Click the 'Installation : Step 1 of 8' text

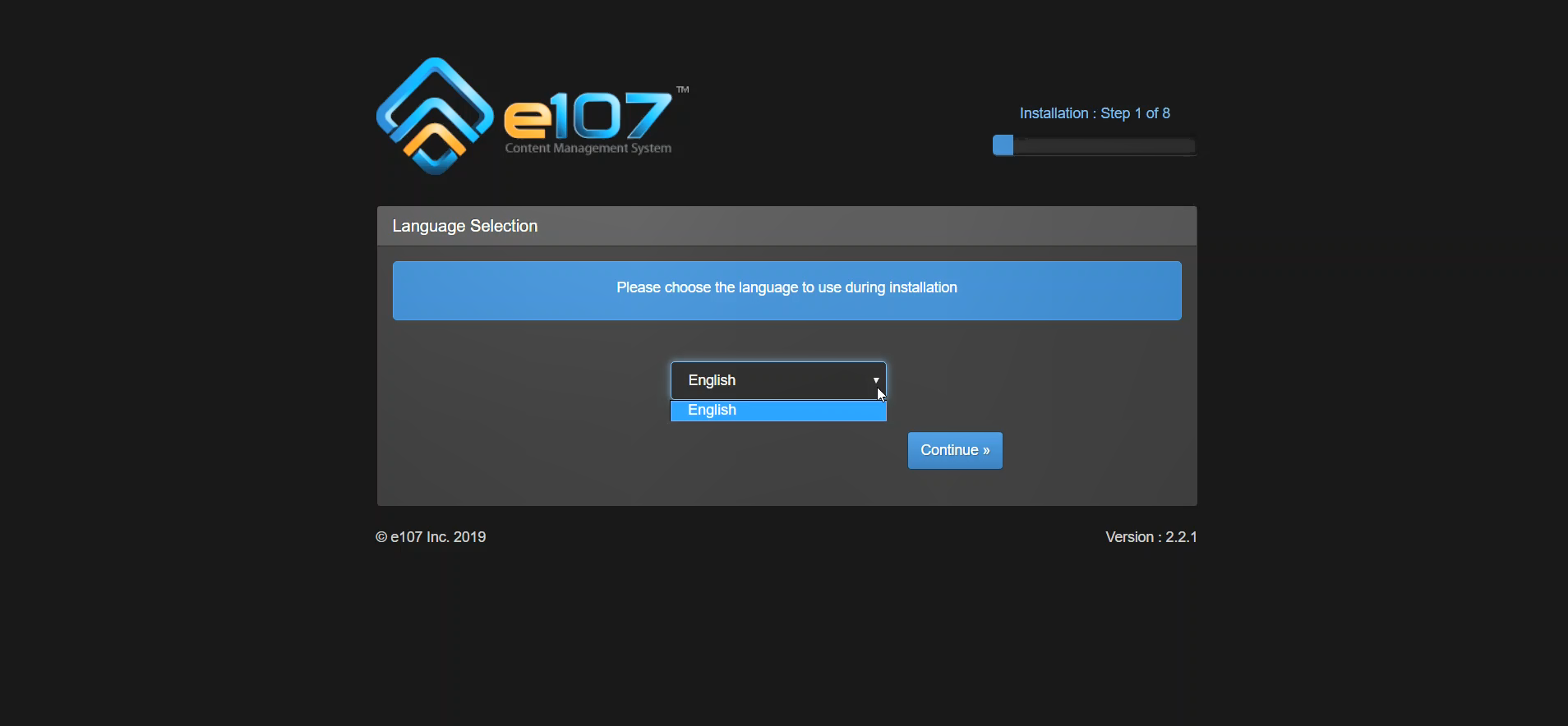pyautogui.click(x=1095, y=113)
